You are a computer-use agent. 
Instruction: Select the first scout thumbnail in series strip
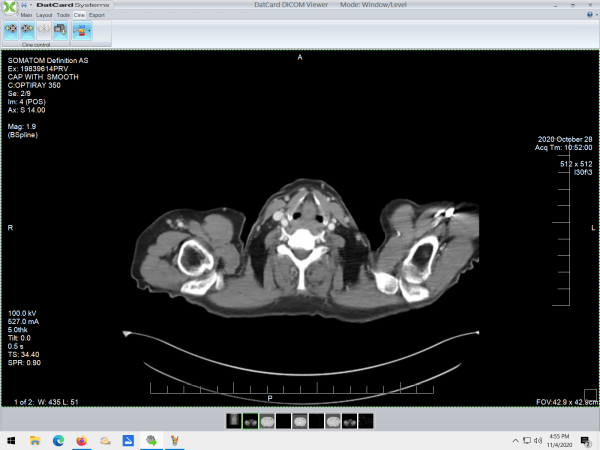235,422
